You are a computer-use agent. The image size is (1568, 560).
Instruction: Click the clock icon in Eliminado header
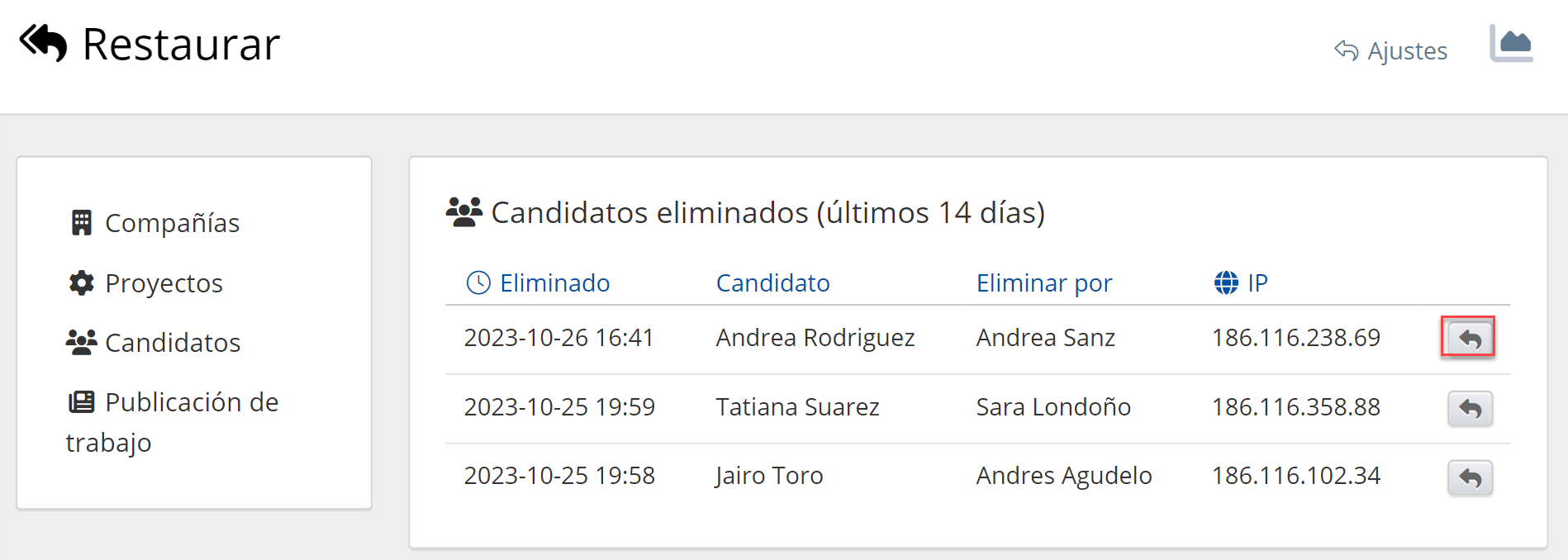pos(478,283)
